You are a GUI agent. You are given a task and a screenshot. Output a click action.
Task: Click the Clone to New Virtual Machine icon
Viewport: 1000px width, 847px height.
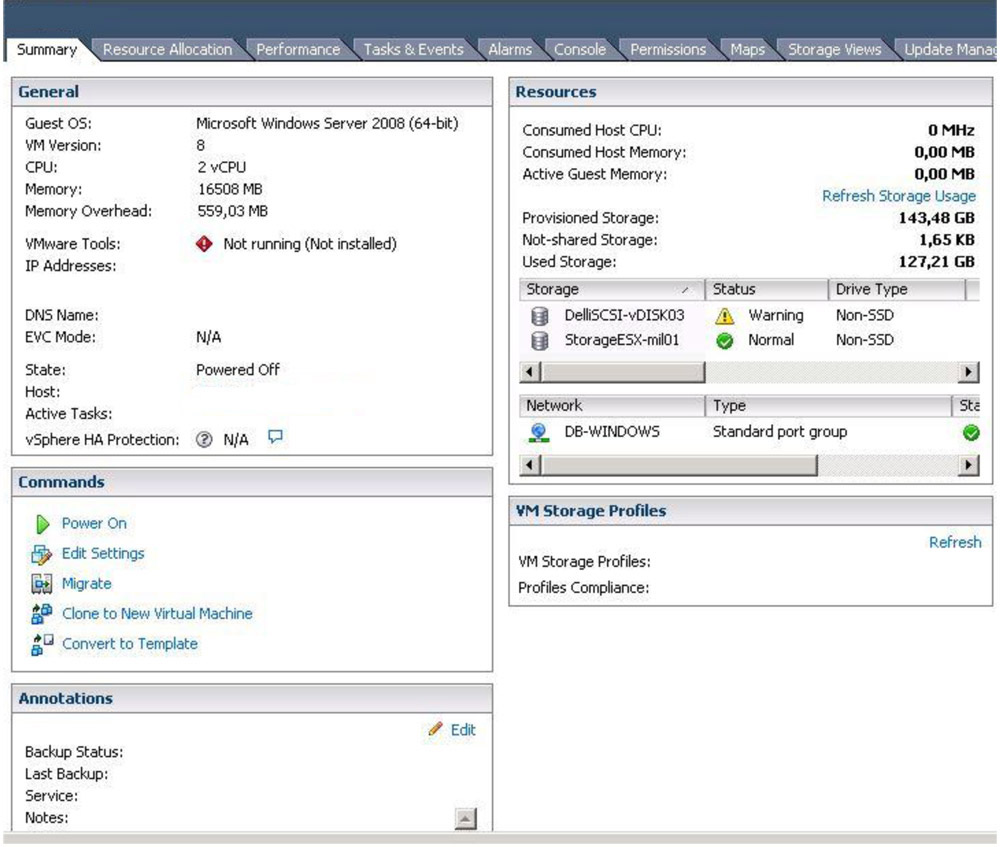[x=41, y=614]
